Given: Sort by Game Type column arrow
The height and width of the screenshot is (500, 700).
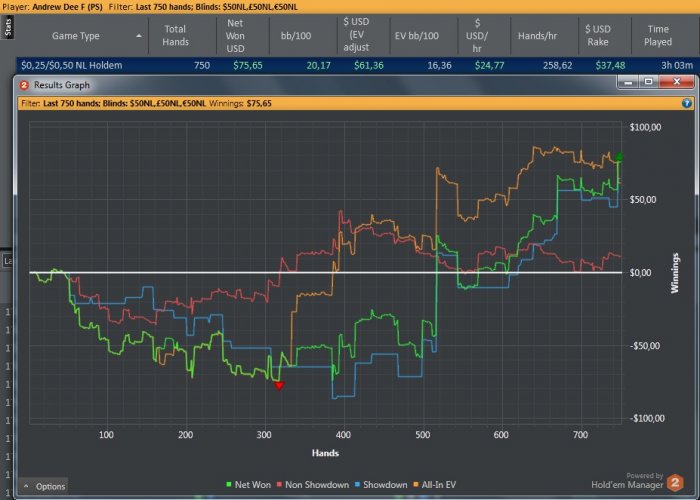Looking at the screenshot, I should 139,36.
